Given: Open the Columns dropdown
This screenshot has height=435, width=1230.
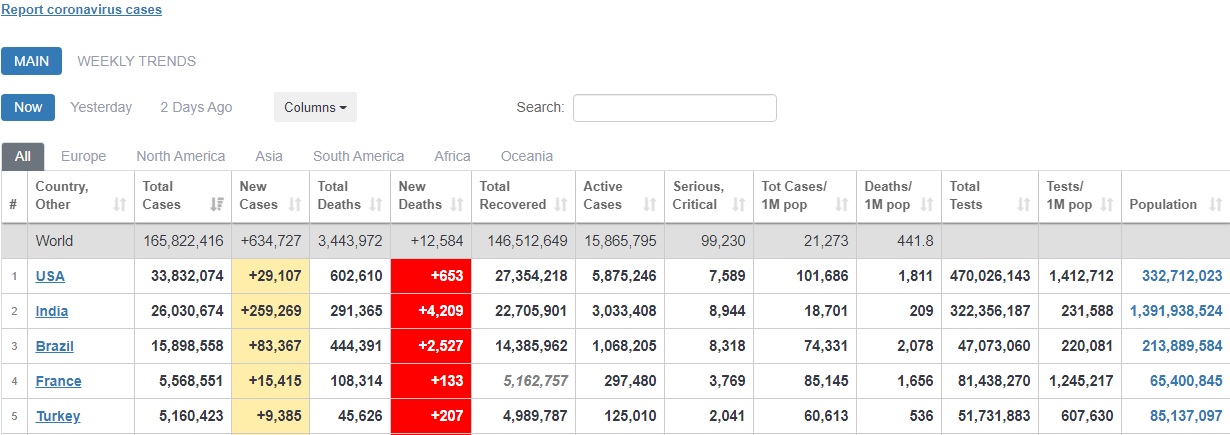Looking at the screenshot, I should pos(315,107).
